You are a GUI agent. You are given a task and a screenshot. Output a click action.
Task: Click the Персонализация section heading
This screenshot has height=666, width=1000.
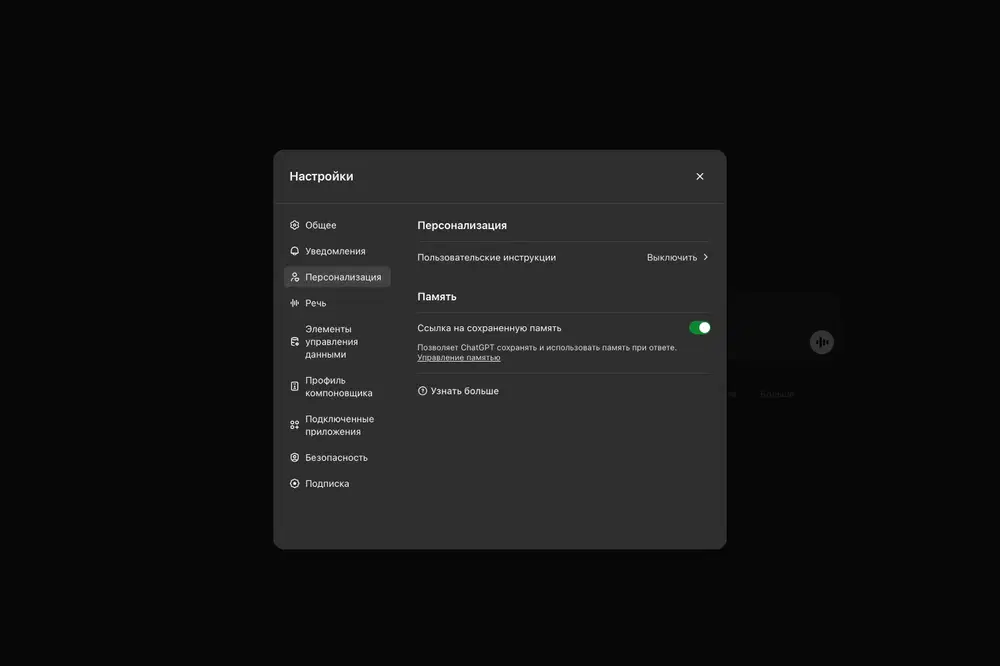click(462, 225)
